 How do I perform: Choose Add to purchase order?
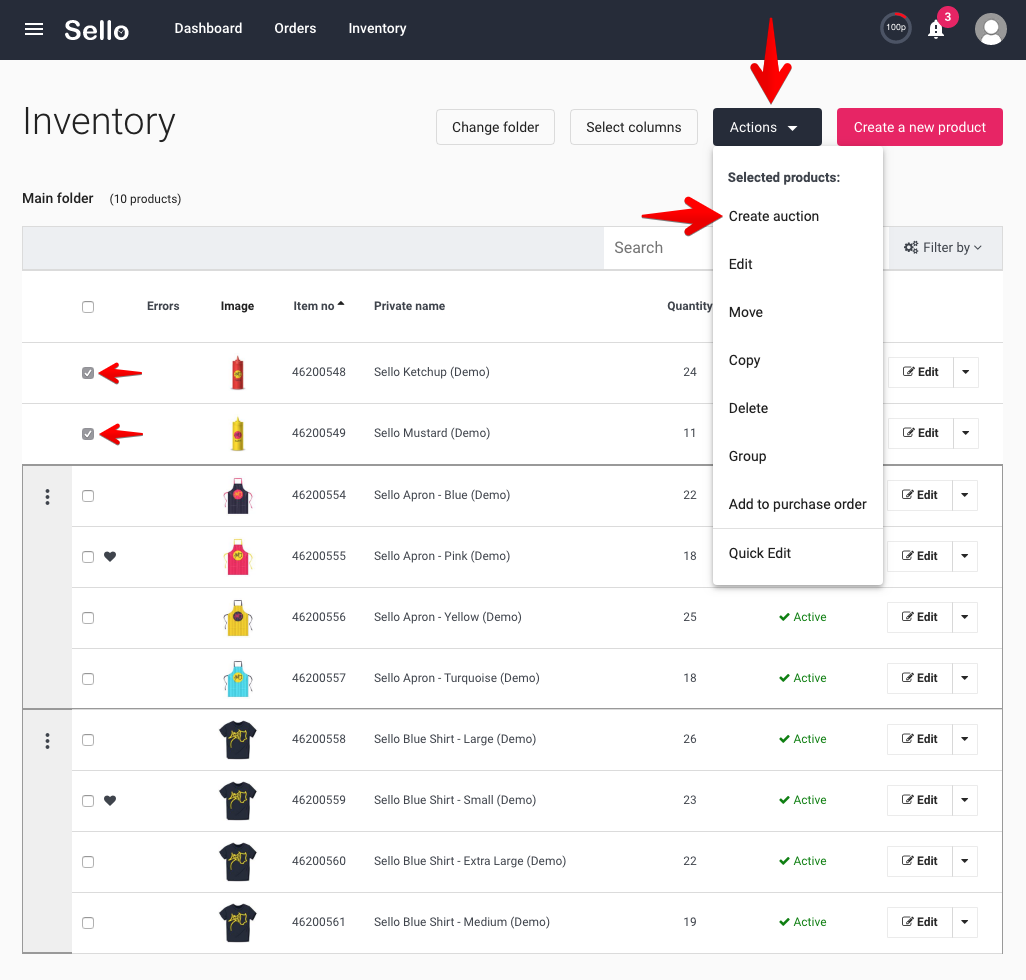798,504
